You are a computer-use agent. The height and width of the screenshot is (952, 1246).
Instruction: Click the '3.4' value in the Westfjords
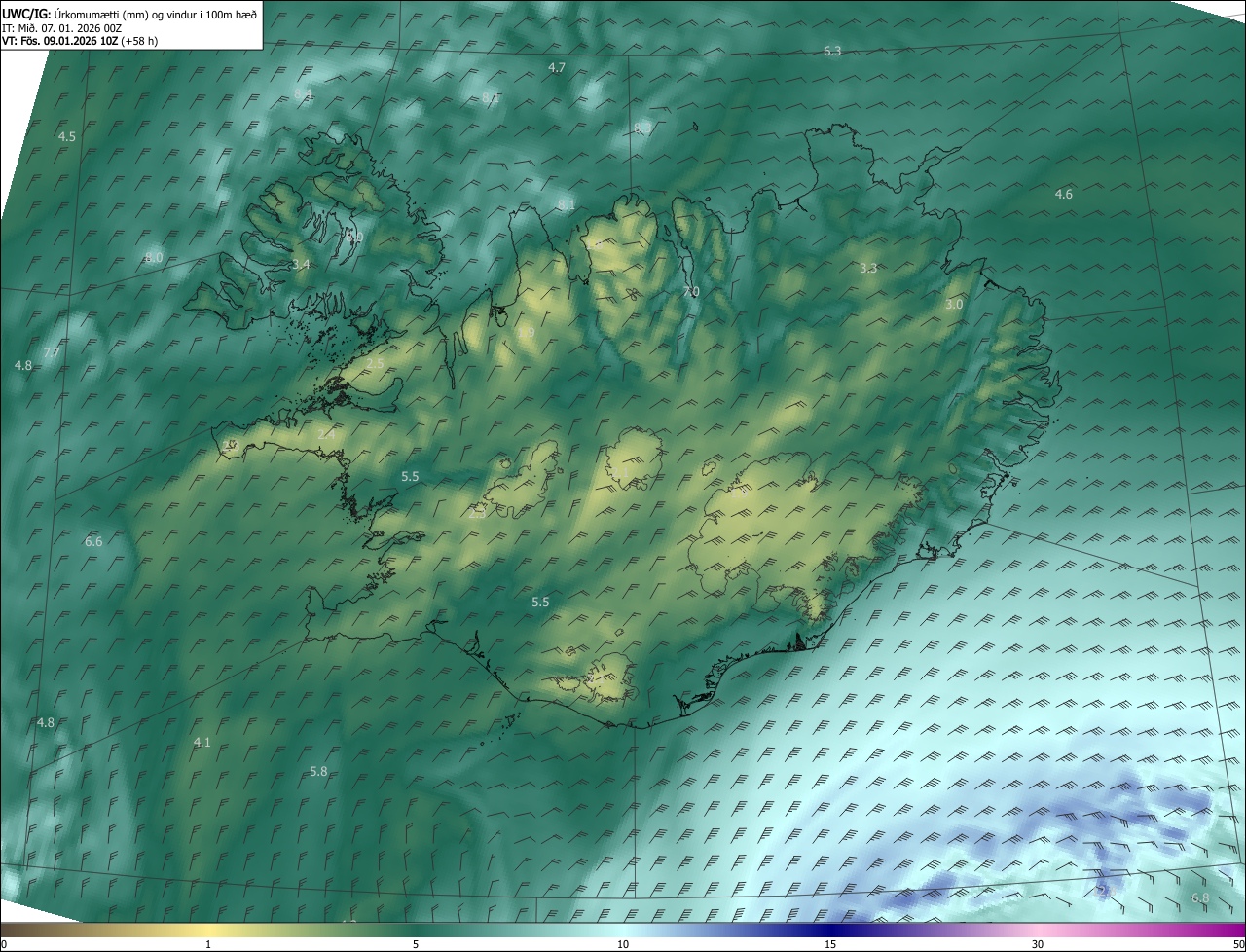tap(301, 264)
